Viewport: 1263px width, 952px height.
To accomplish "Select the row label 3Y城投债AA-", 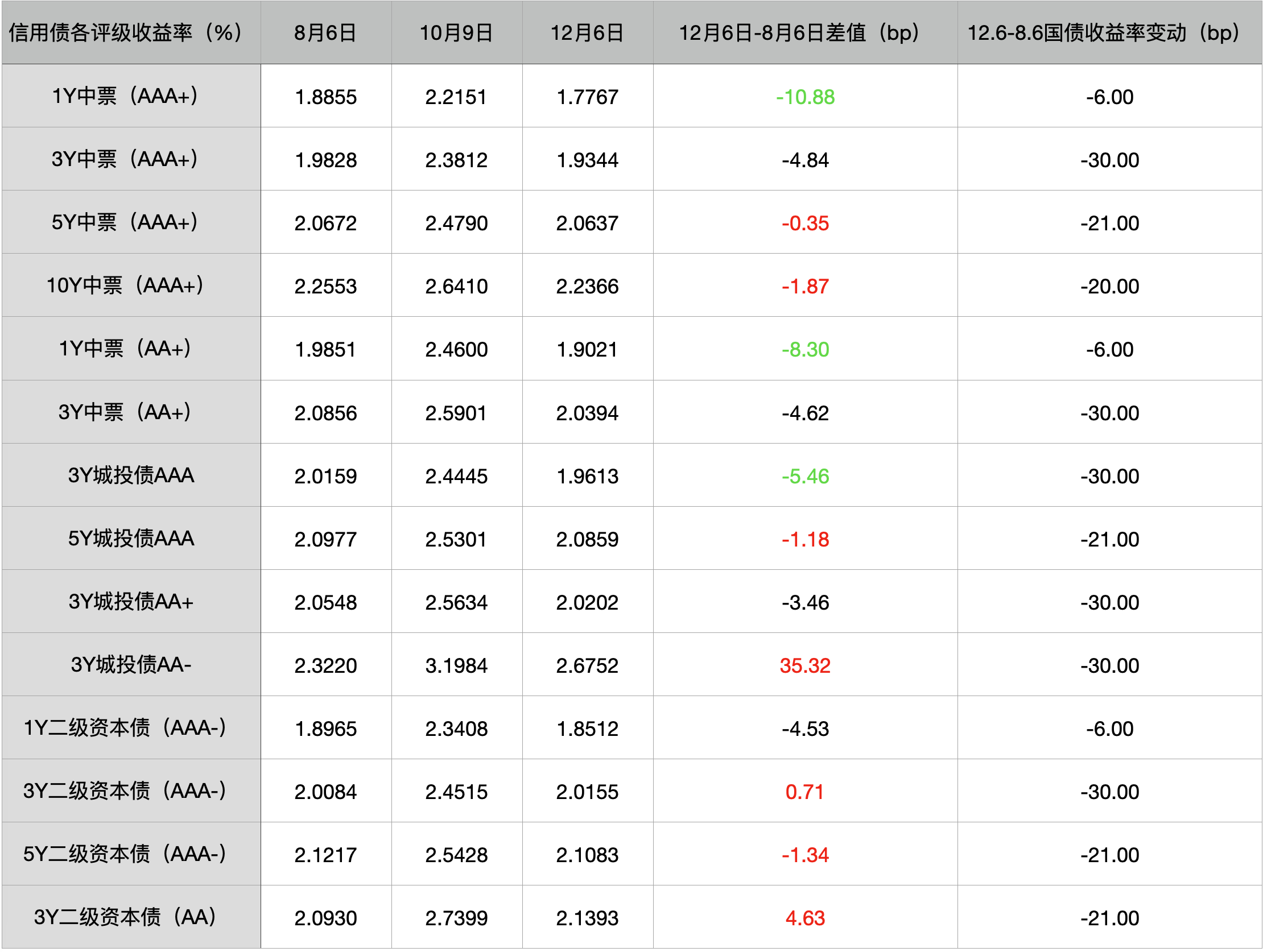I will point(131,665).
